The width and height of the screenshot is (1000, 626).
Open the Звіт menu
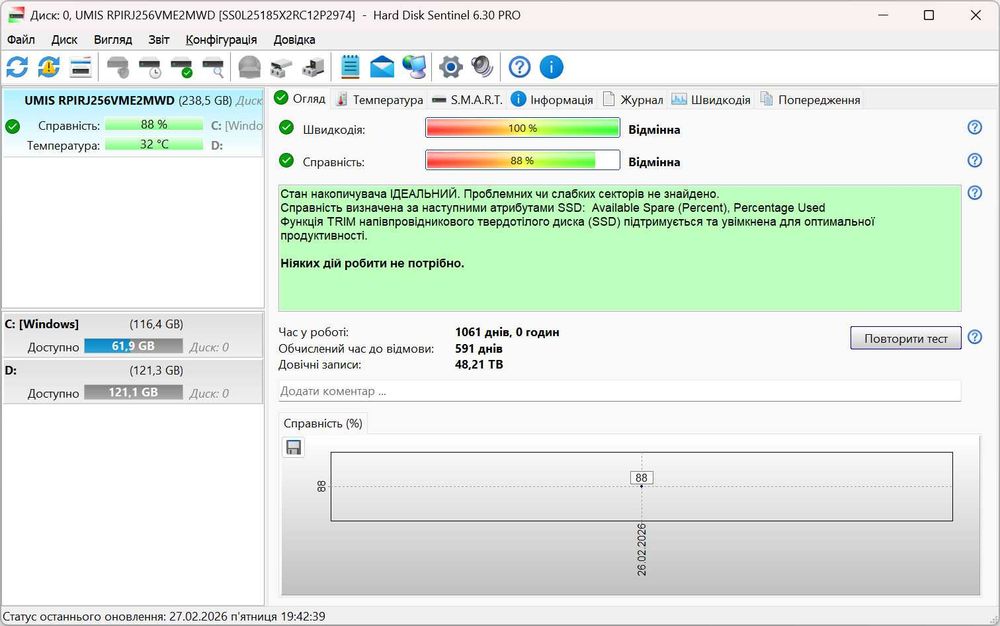point(159,40)
